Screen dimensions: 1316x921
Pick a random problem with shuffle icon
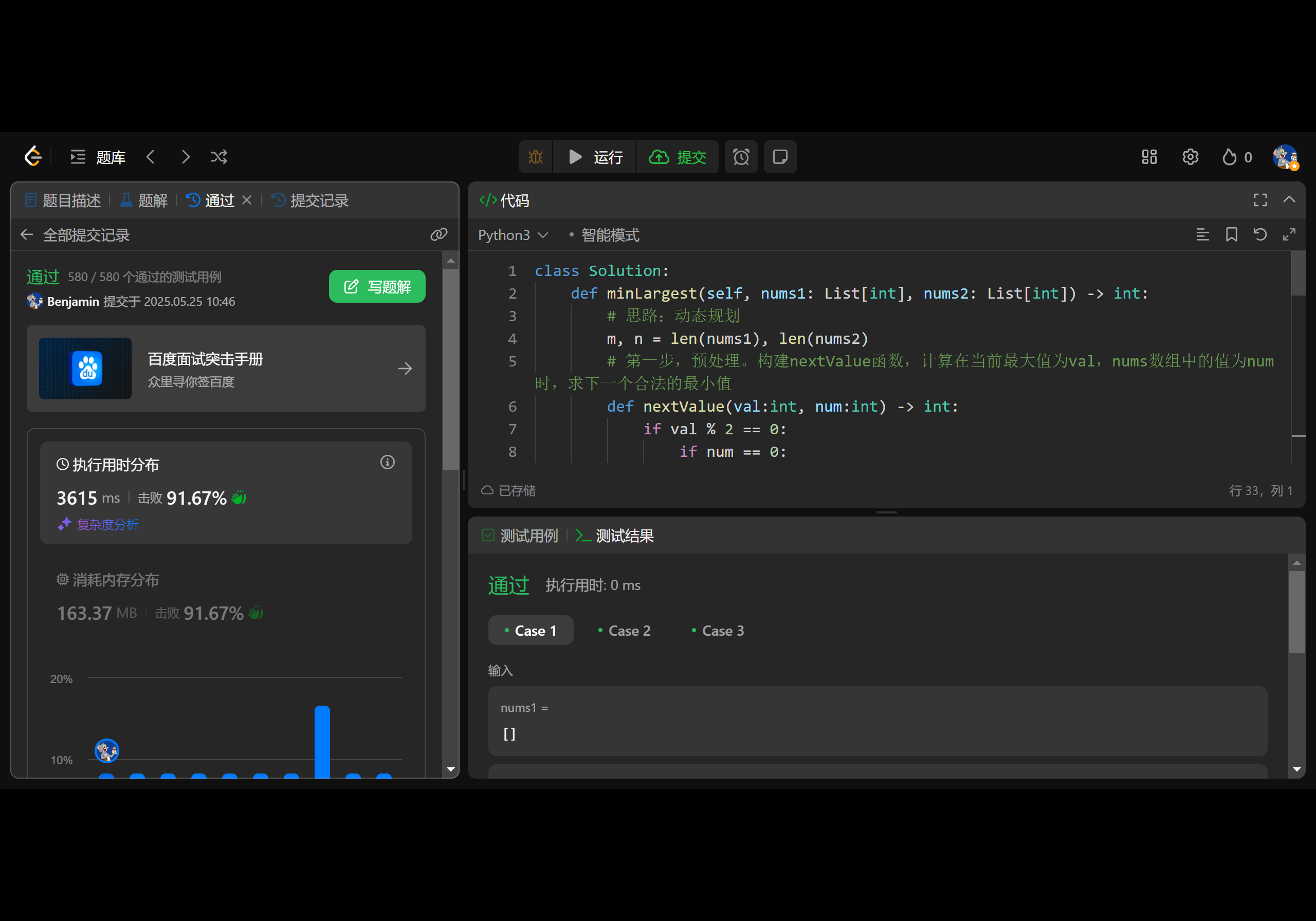(218, 156)
